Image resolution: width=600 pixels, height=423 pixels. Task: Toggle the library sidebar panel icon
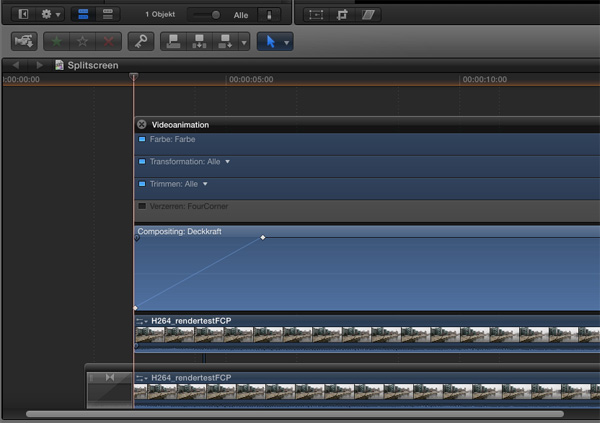[23, 15]
